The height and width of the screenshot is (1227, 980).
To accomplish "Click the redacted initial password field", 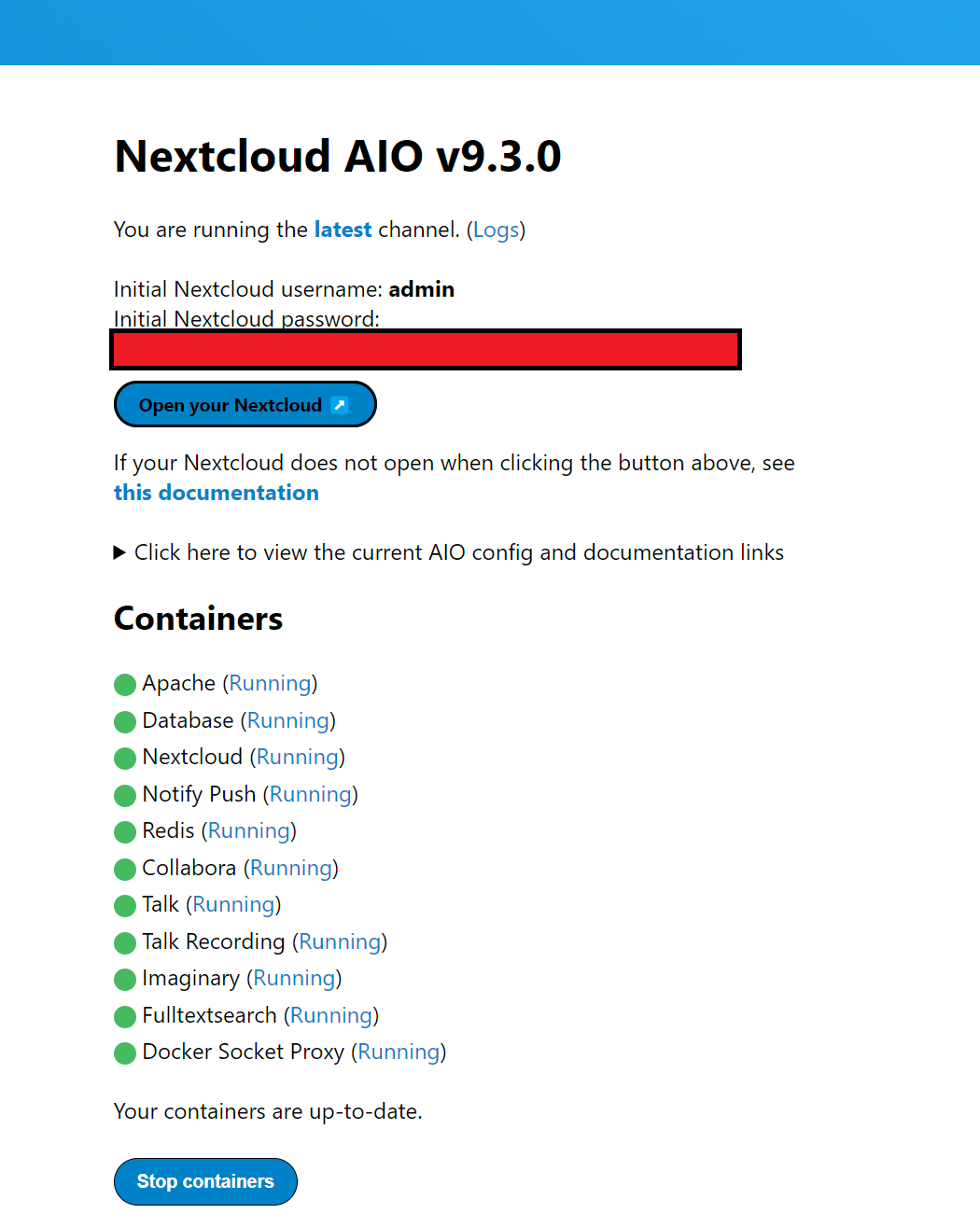I will (x=426, y=349).
